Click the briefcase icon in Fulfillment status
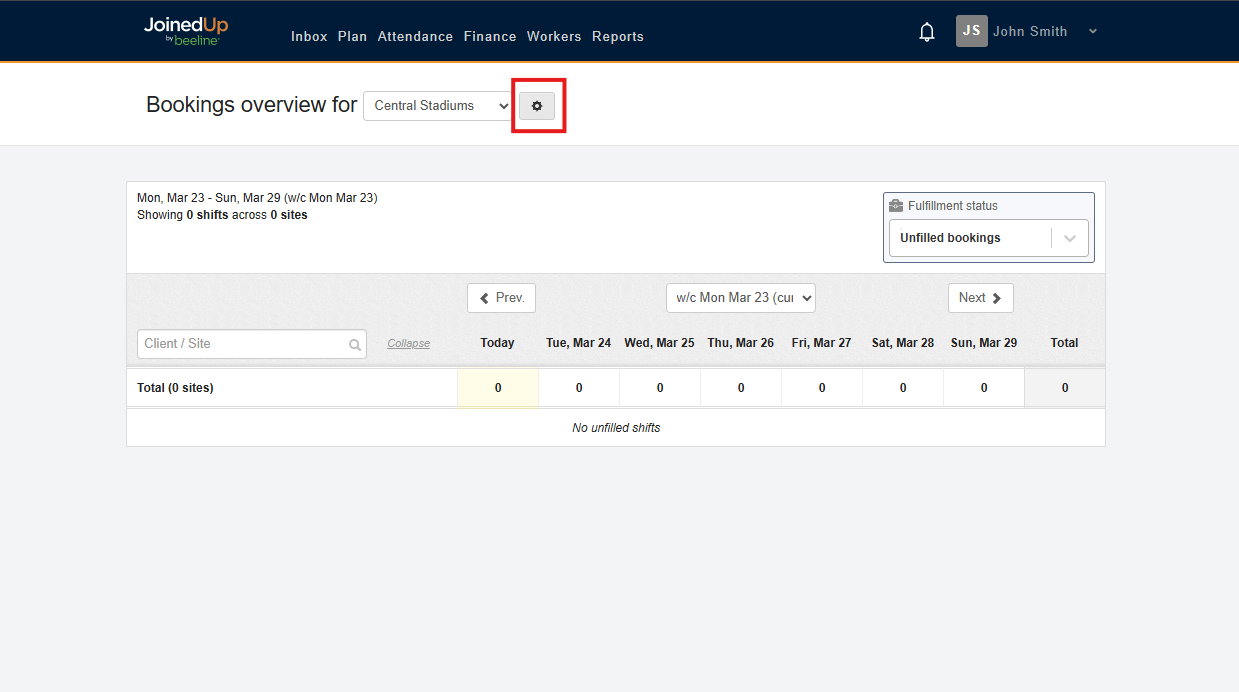 895,205
